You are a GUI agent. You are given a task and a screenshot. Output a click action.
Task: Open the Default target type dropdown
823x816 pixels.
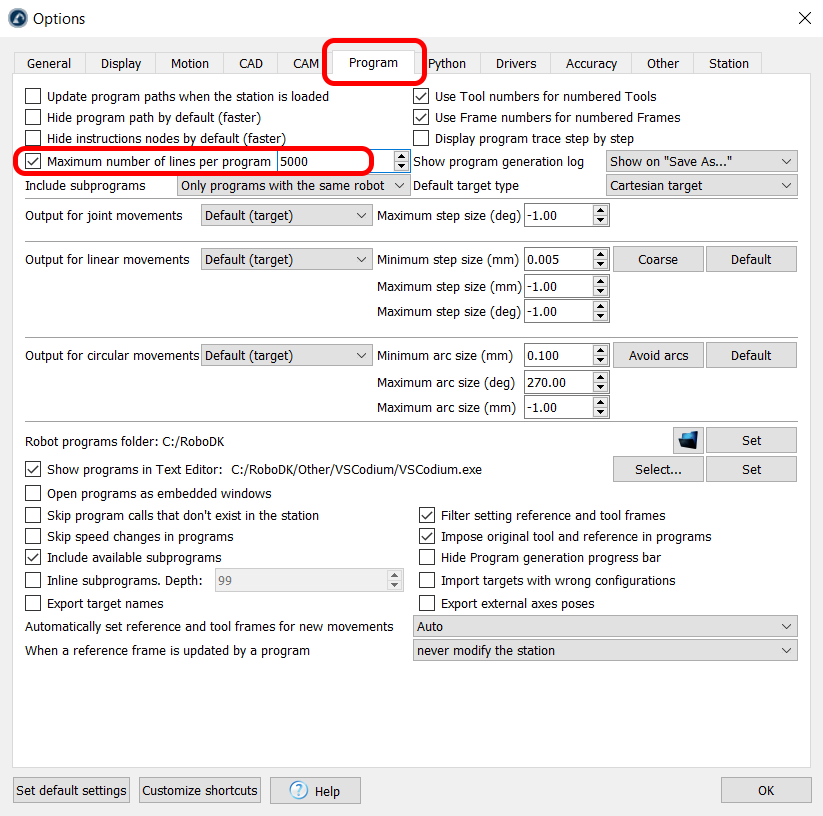click(701, 186)
